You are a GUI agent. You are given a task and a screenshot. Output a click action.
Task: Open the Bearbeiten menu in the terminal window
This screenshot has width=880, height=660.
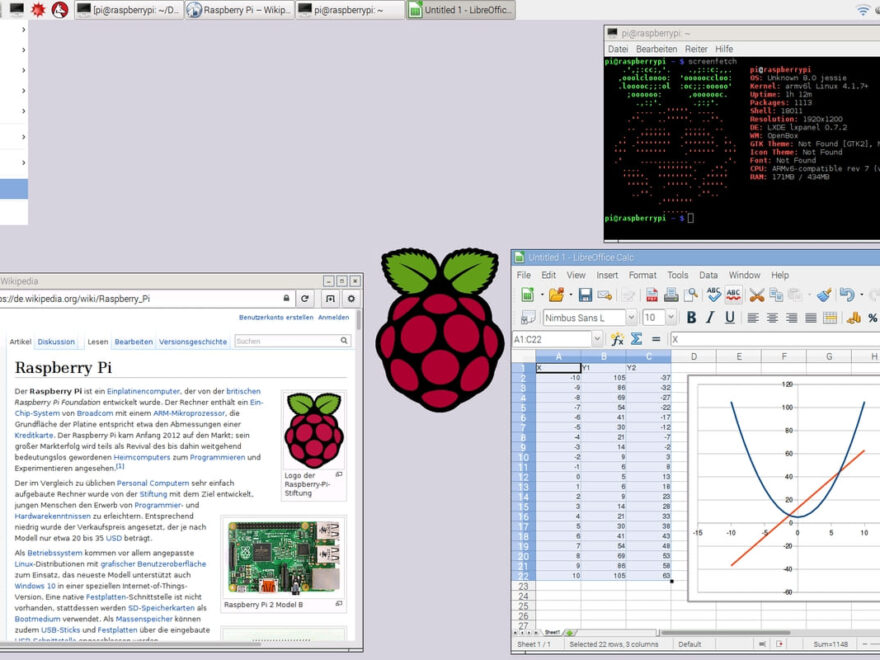point(656,49)
